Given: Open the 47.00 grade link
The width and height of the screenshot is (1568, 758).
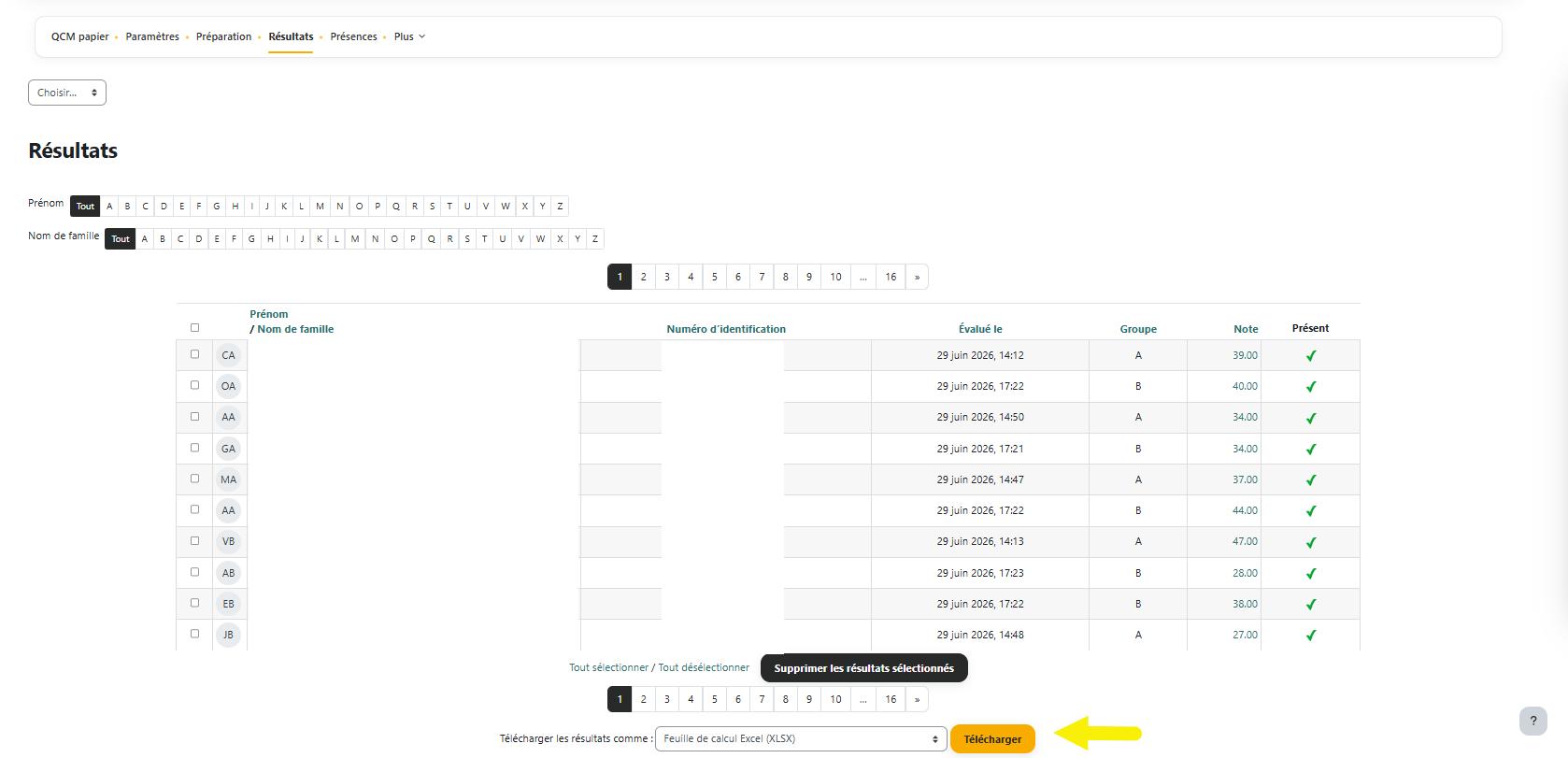Looking at the screenshot, I should point(1245,541).
